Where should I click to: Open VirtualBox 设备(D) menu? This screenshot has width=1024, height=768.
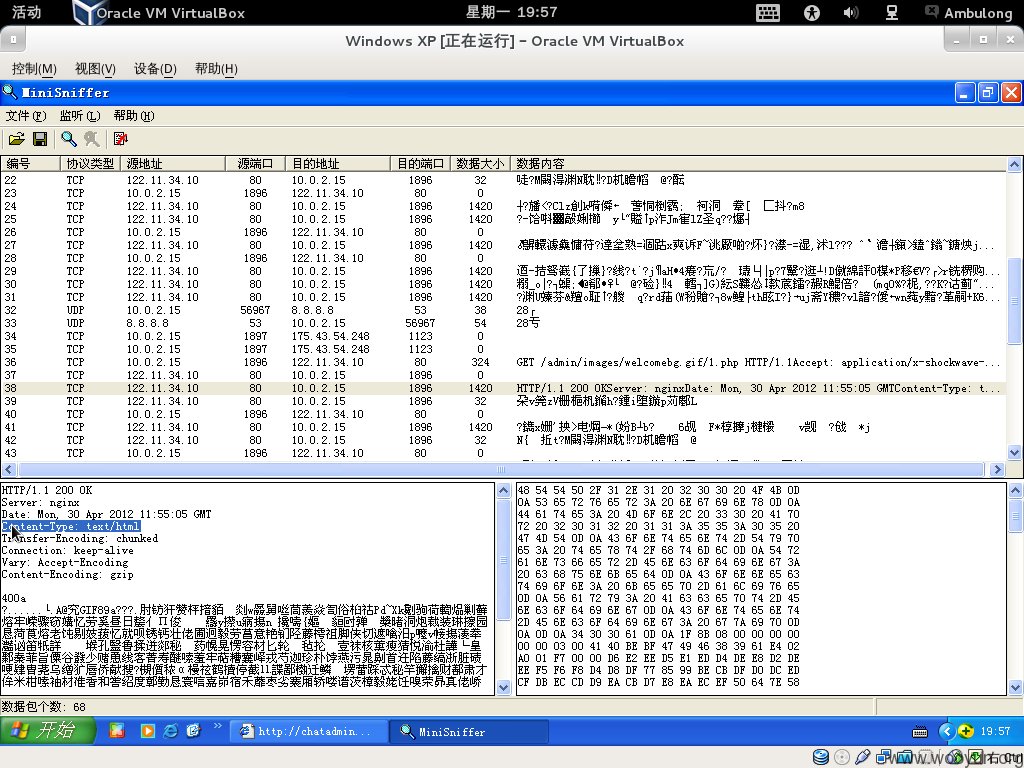(x=155, y=69)
